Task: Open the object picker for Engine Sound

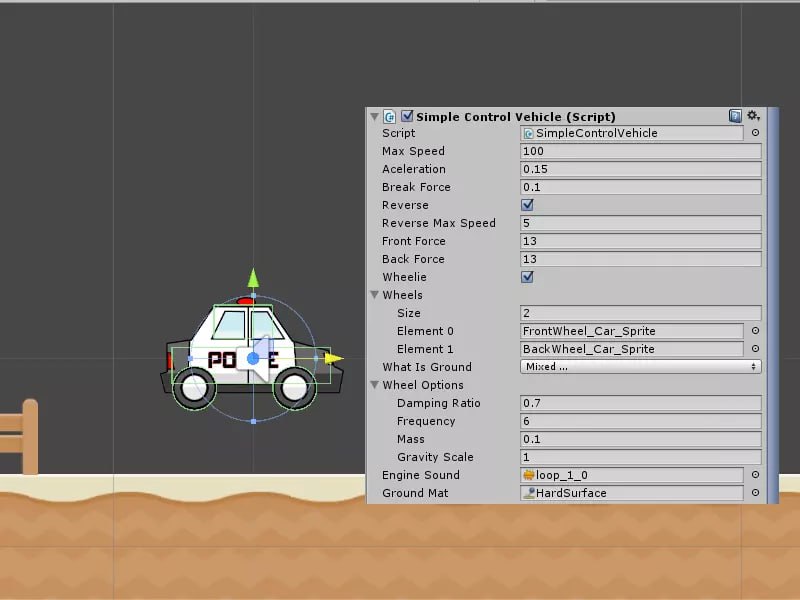Action: [756, 475]
